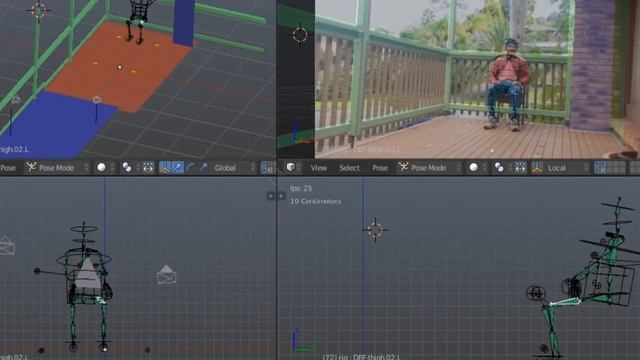This screenshot has width=640, height=360.
Task: Enable the rotate manipulator arc in left header
Action: [190, 168]
